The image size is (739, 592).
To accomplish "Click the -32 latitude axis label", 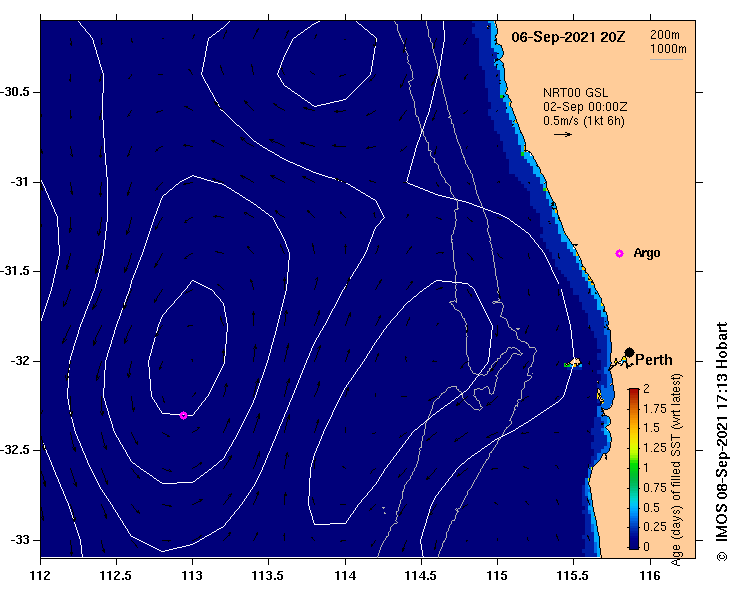I will pos(21,361).
